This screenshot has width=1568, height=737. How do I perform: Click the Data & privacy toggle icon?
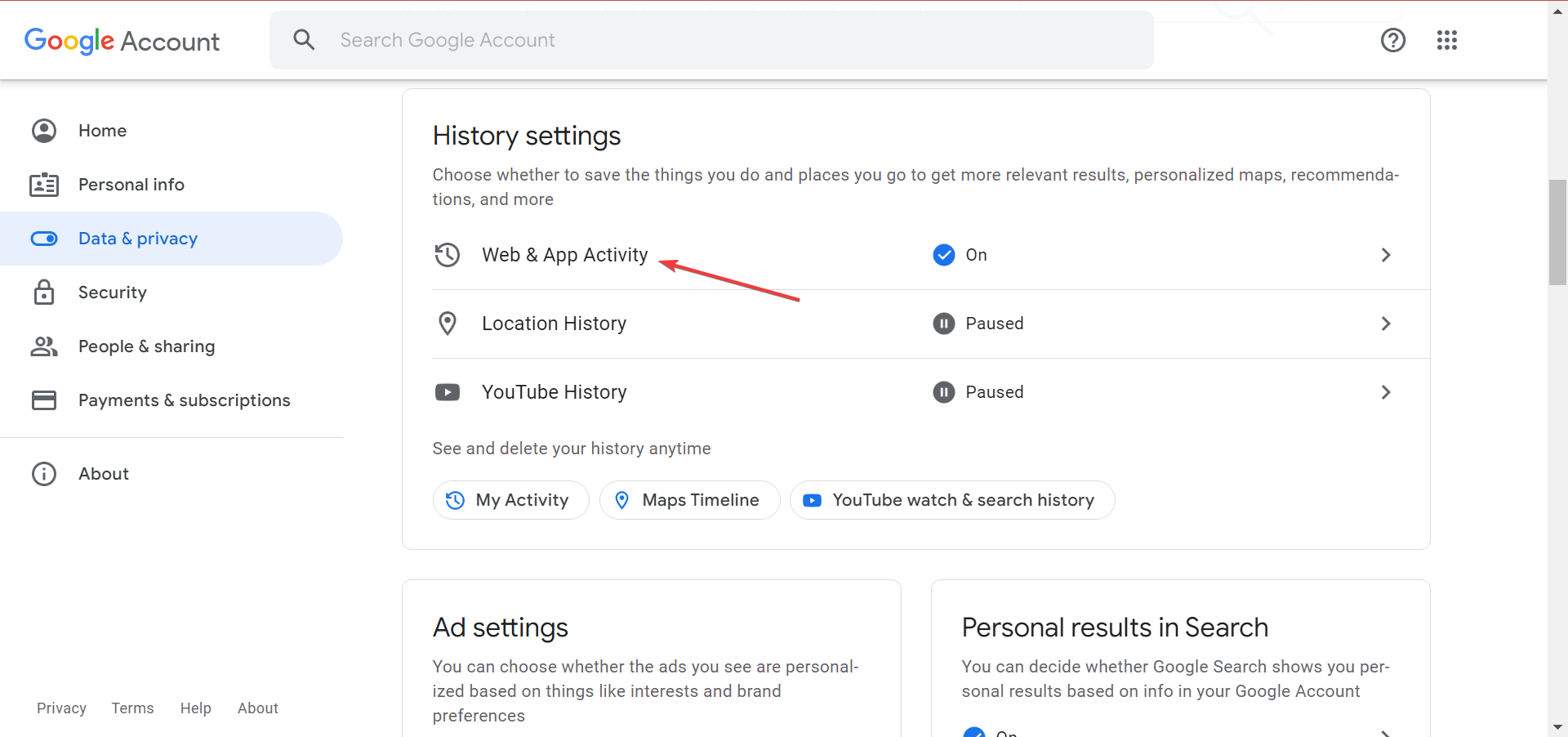click(44, 239)
